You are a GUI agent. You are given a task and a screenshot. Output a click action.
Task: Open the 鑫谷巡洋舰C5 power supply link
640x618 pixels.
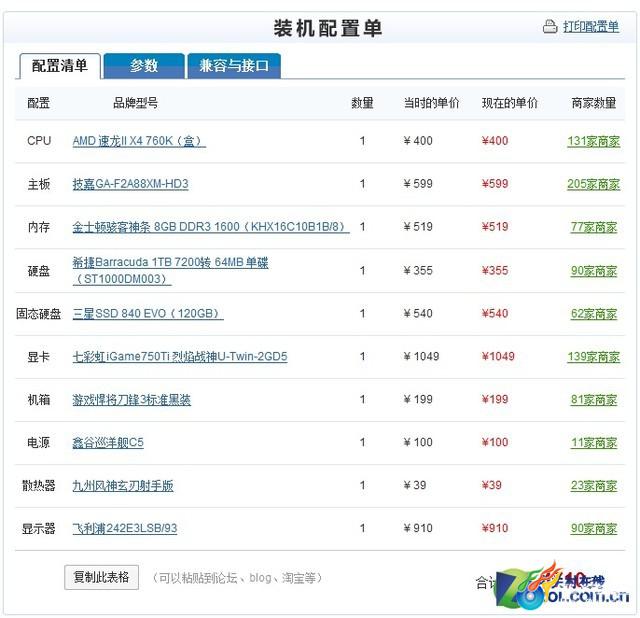point(108,442)
